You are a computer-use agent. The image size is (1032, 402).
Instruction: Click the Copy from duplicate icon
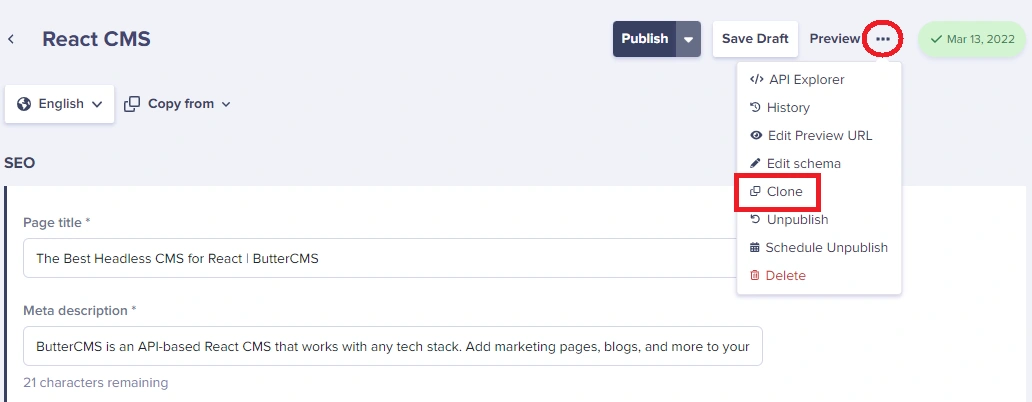(132, 104)
